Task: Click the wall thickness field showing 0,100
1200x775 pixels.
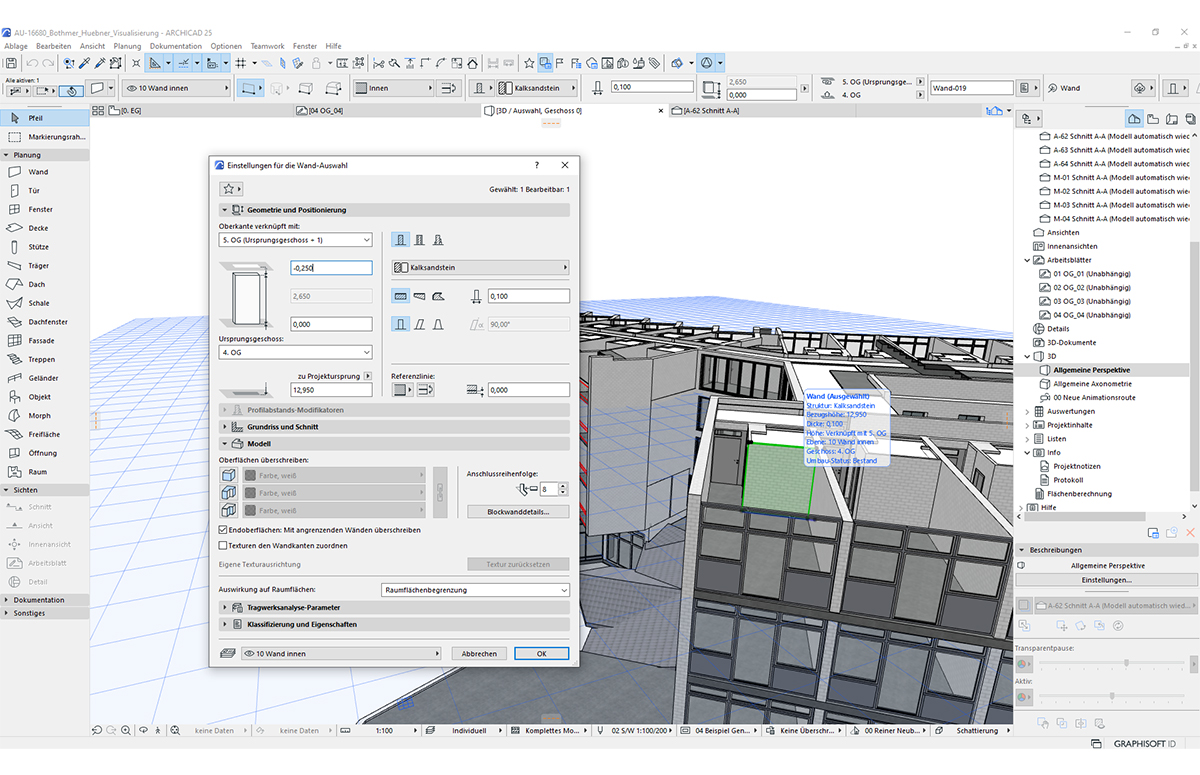Action: point(528,296)
